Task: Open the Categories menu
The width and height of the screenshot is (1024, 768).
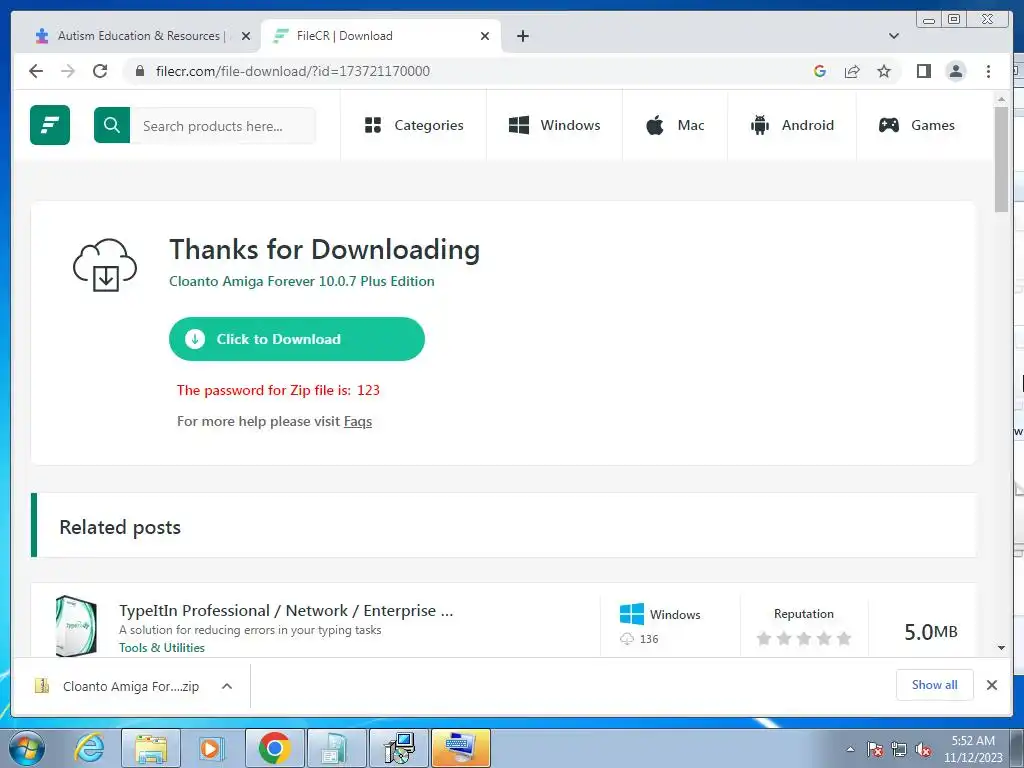Action: point(414,125)
